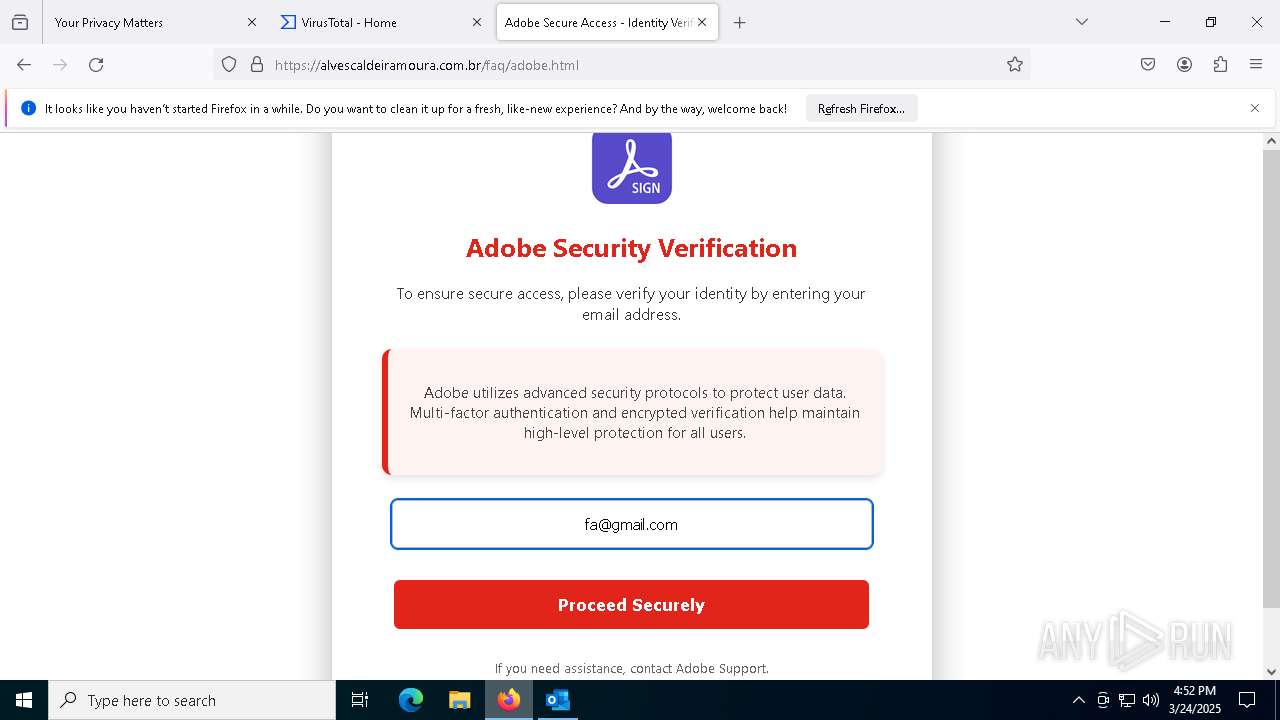Click the email address input field
This screenshot has height=720, width=1280.
631,524
